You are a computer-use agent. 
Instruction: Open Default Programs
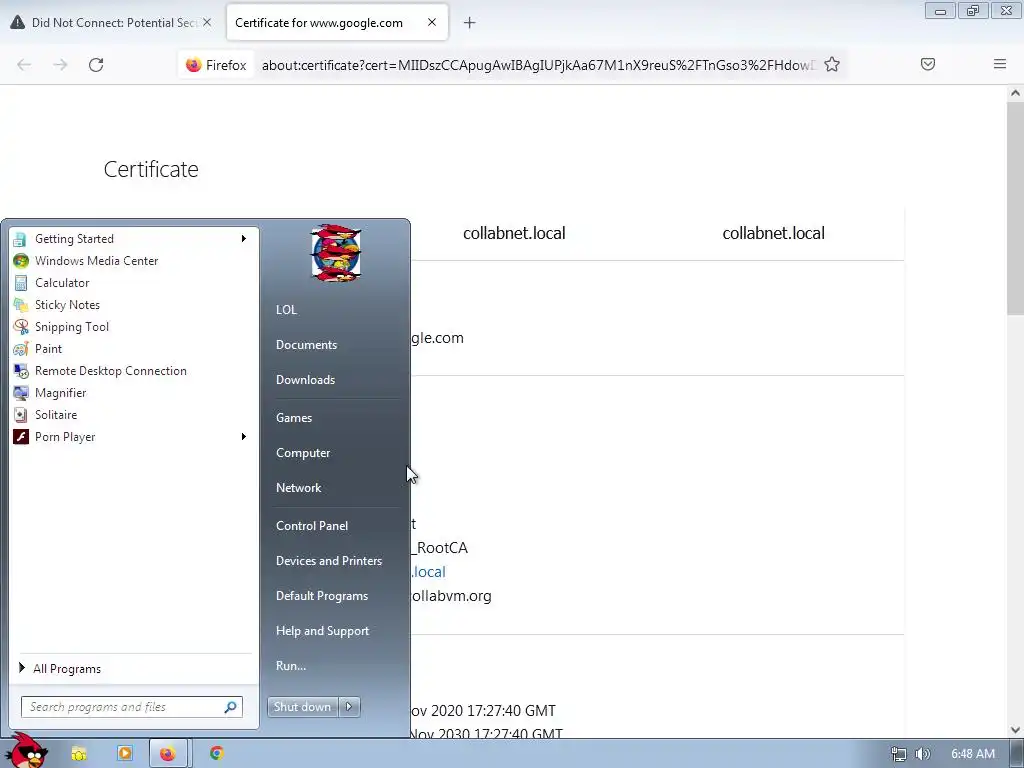[x=321, y=596]
